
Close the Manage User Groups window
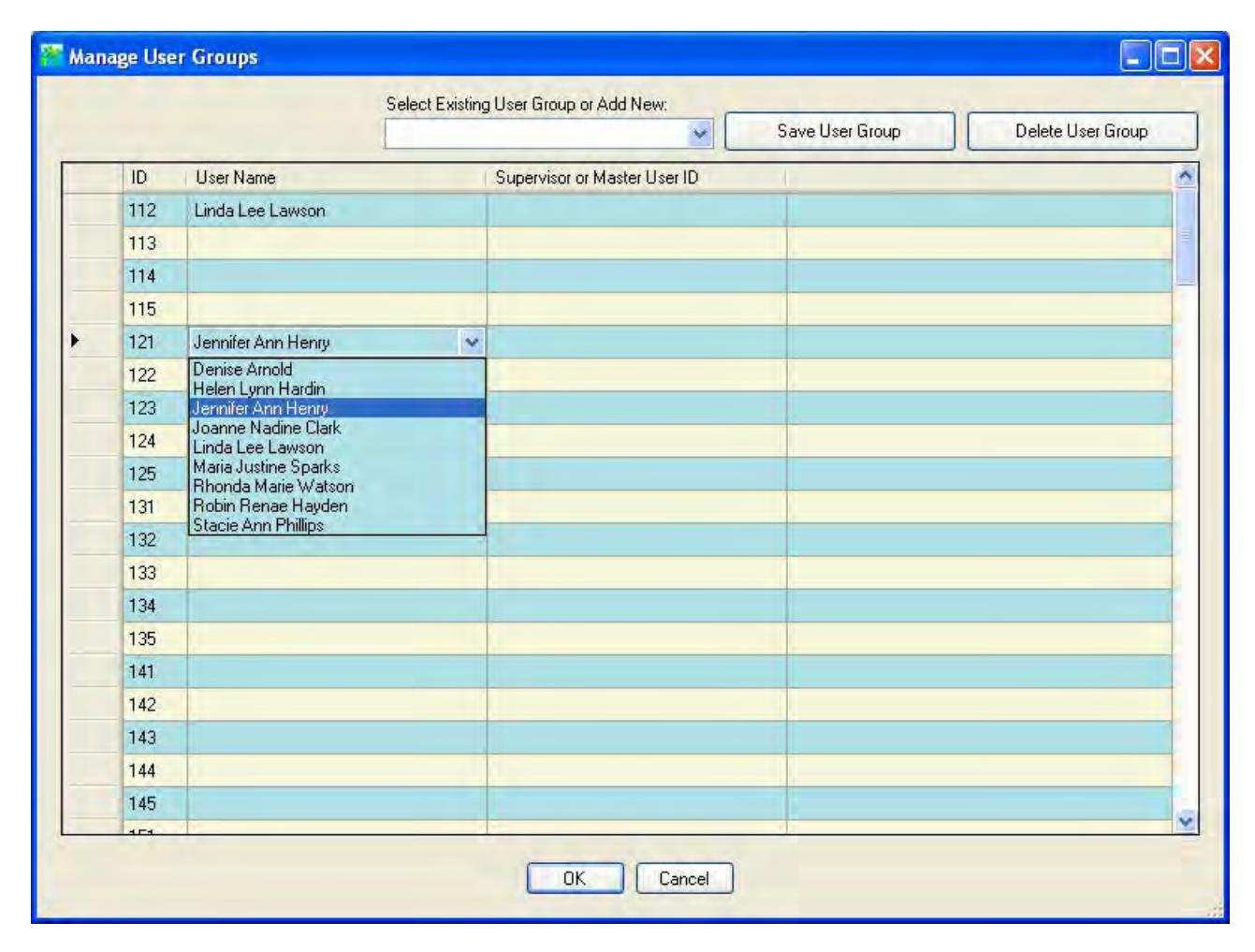tap(1204, 56)
